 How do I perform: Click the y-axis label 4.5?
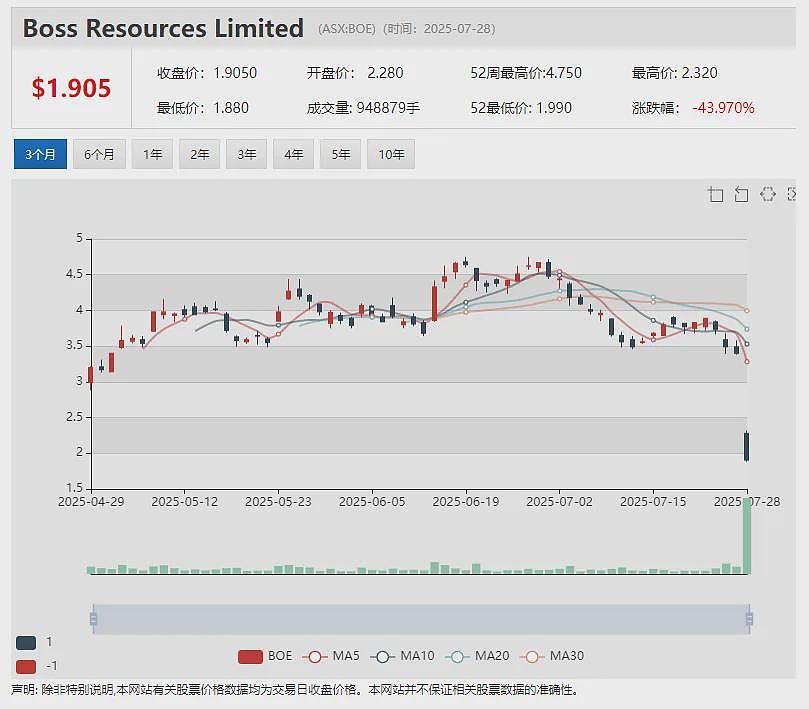pyautogui.click(x=74, y=274)
